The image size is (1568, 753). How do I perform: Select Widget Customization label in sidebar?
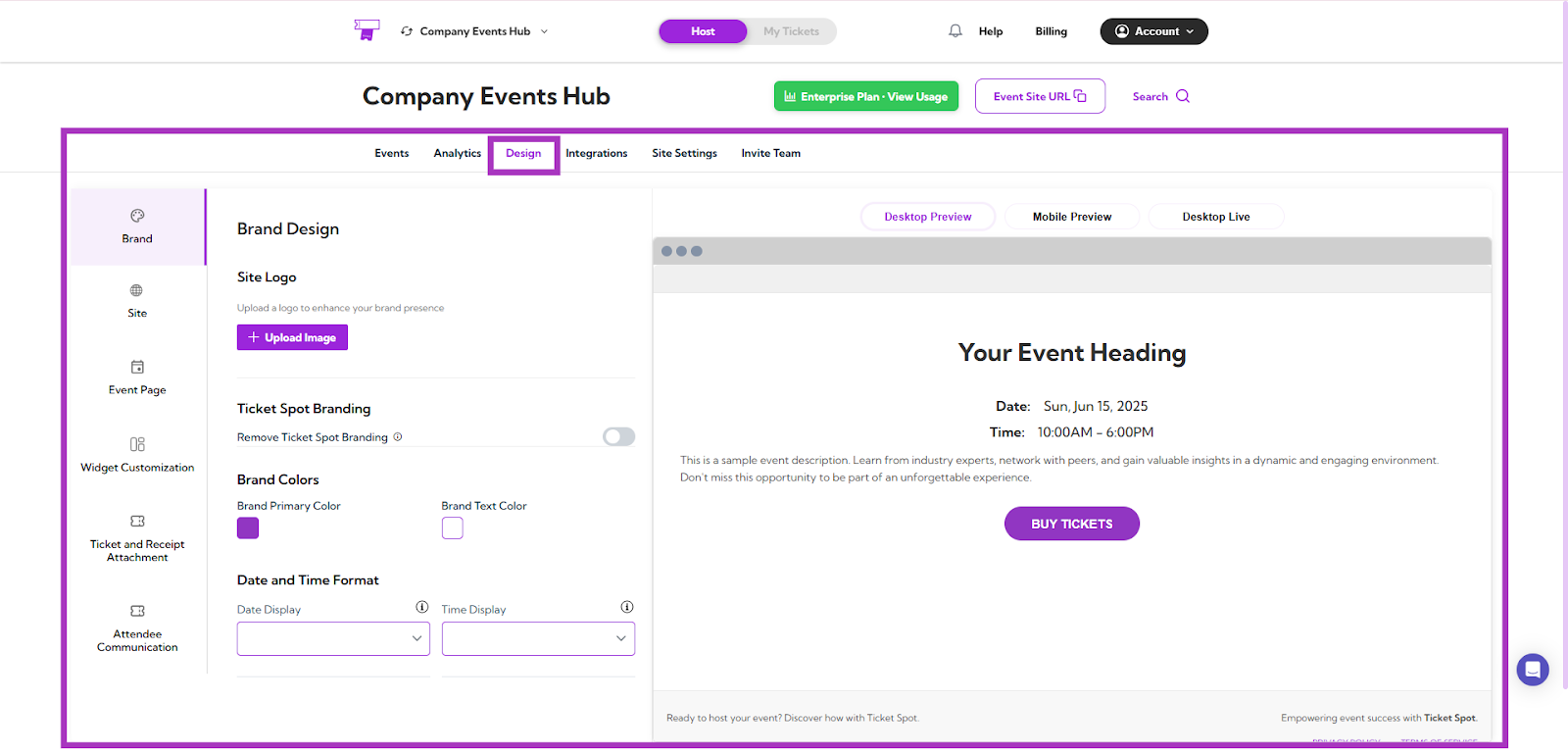pyautogui.click(x=137, y=468)
